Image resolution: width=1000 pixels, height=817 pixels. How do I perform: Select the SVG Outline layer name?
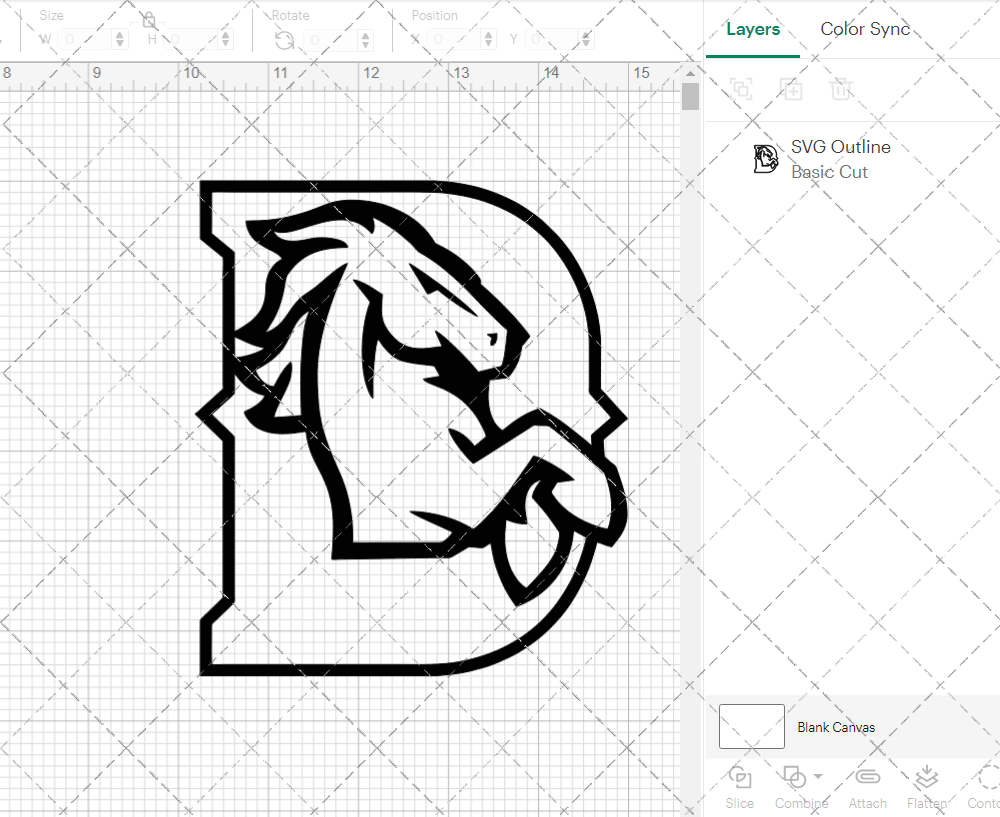click(841, 147)
